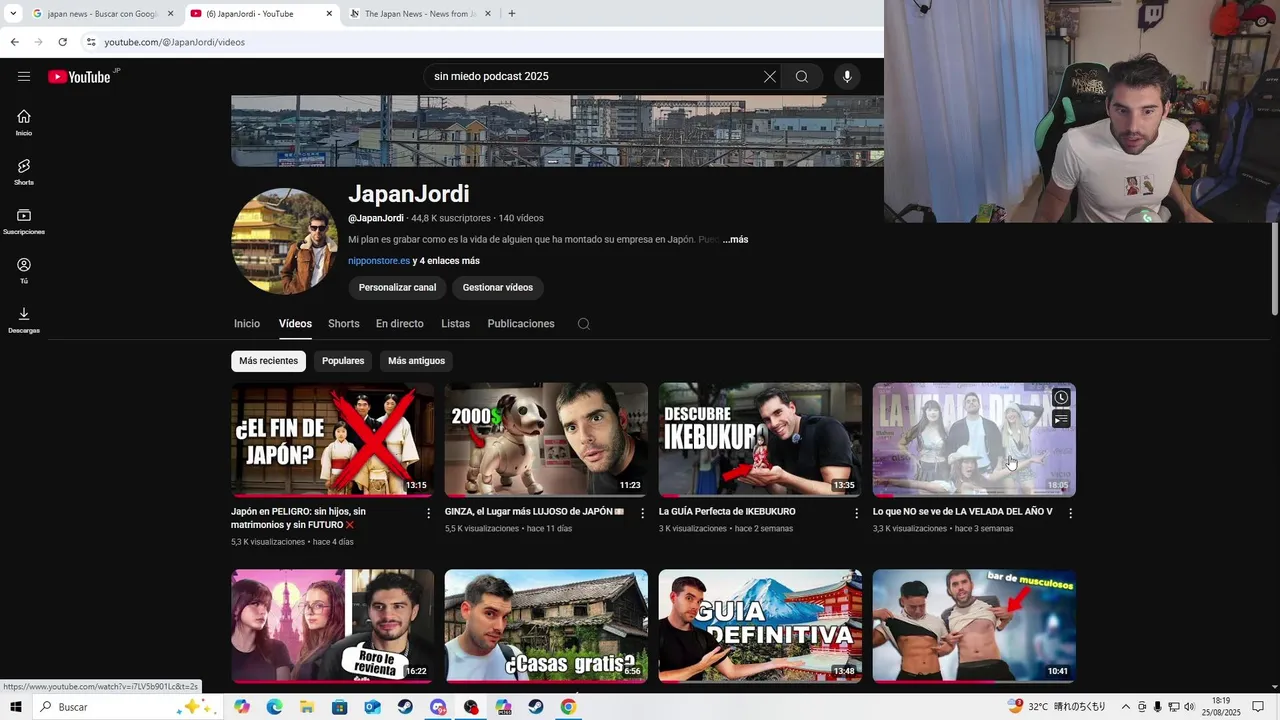Screen dimensions: 1280x720
Task: Select the Más recientes filter chip
Action: 268,361
